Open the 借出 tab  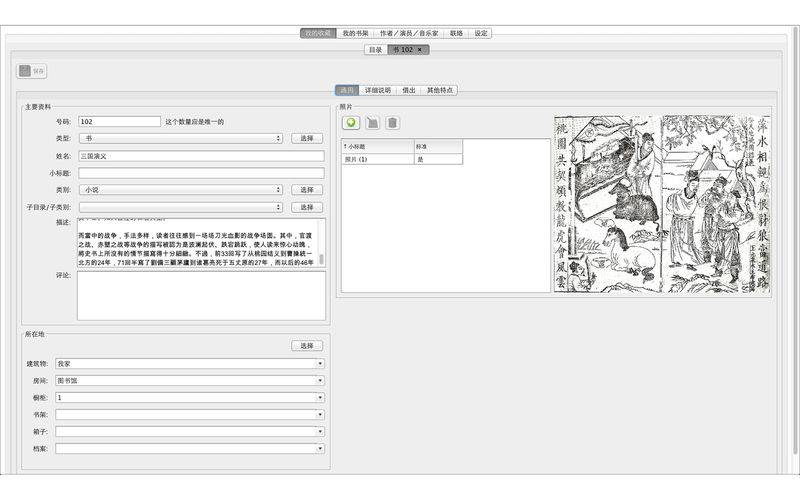tap(409, 90)
